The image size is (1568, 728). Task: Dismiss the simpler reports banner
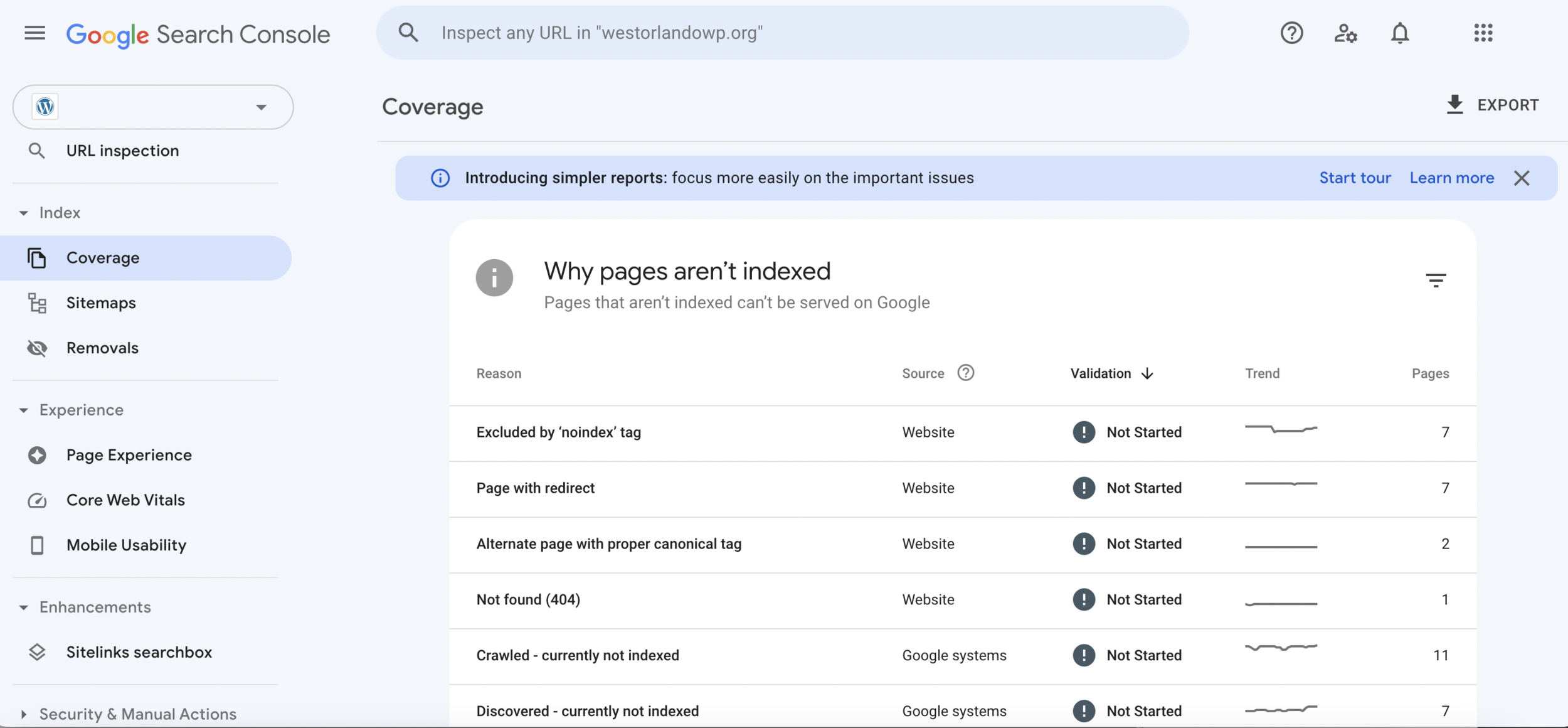click(x=1521, y=178)
